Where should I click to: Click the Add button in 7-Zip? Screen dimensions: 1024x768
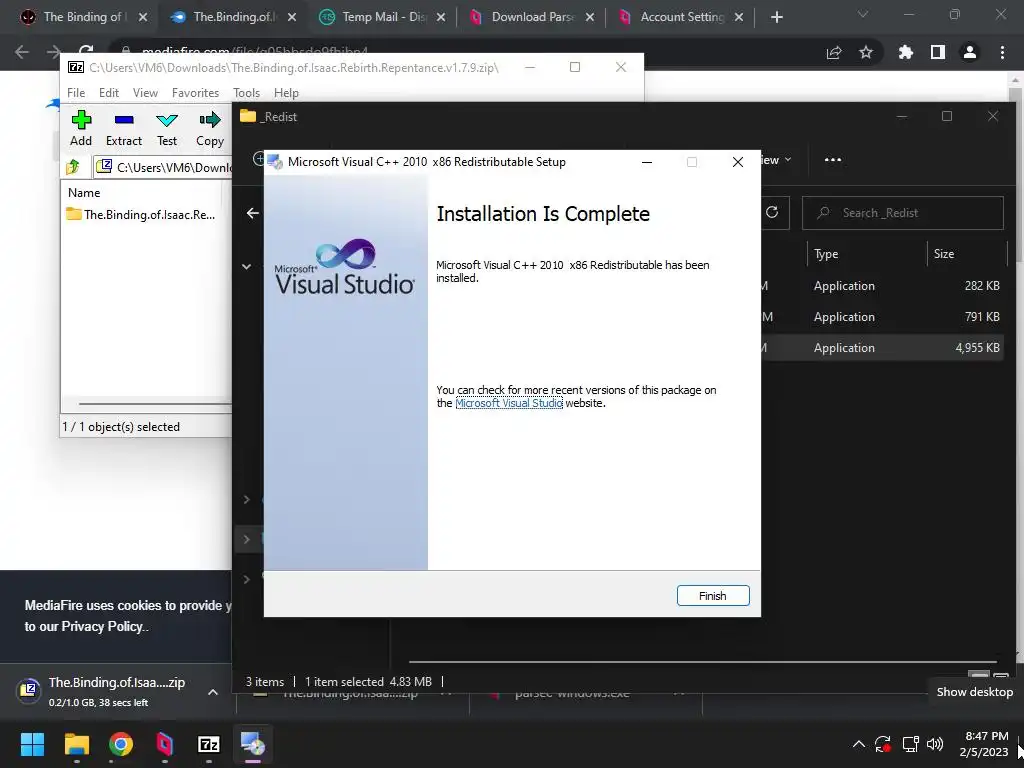click(81, 129)
